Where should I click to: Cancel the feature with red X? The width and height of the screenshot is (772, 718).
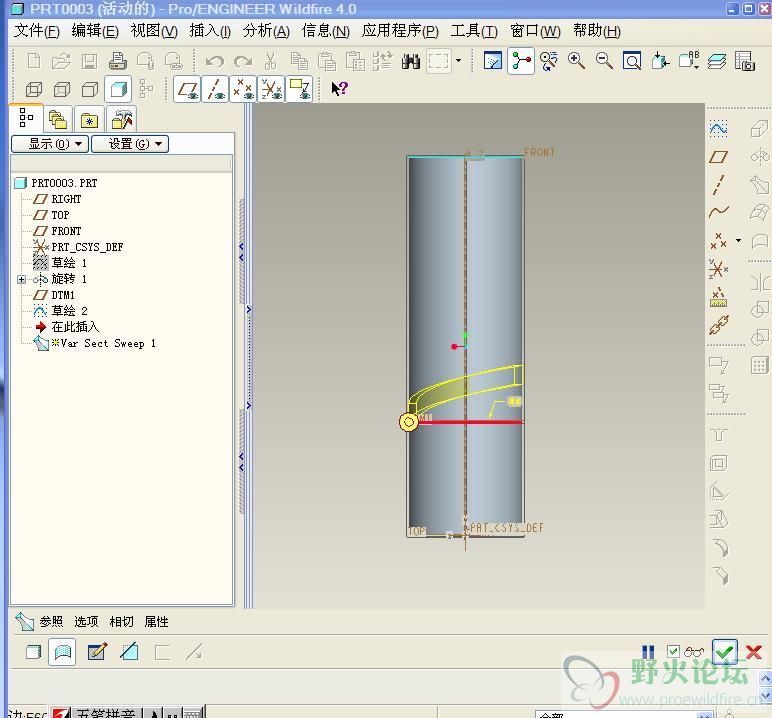coord(754,652)
